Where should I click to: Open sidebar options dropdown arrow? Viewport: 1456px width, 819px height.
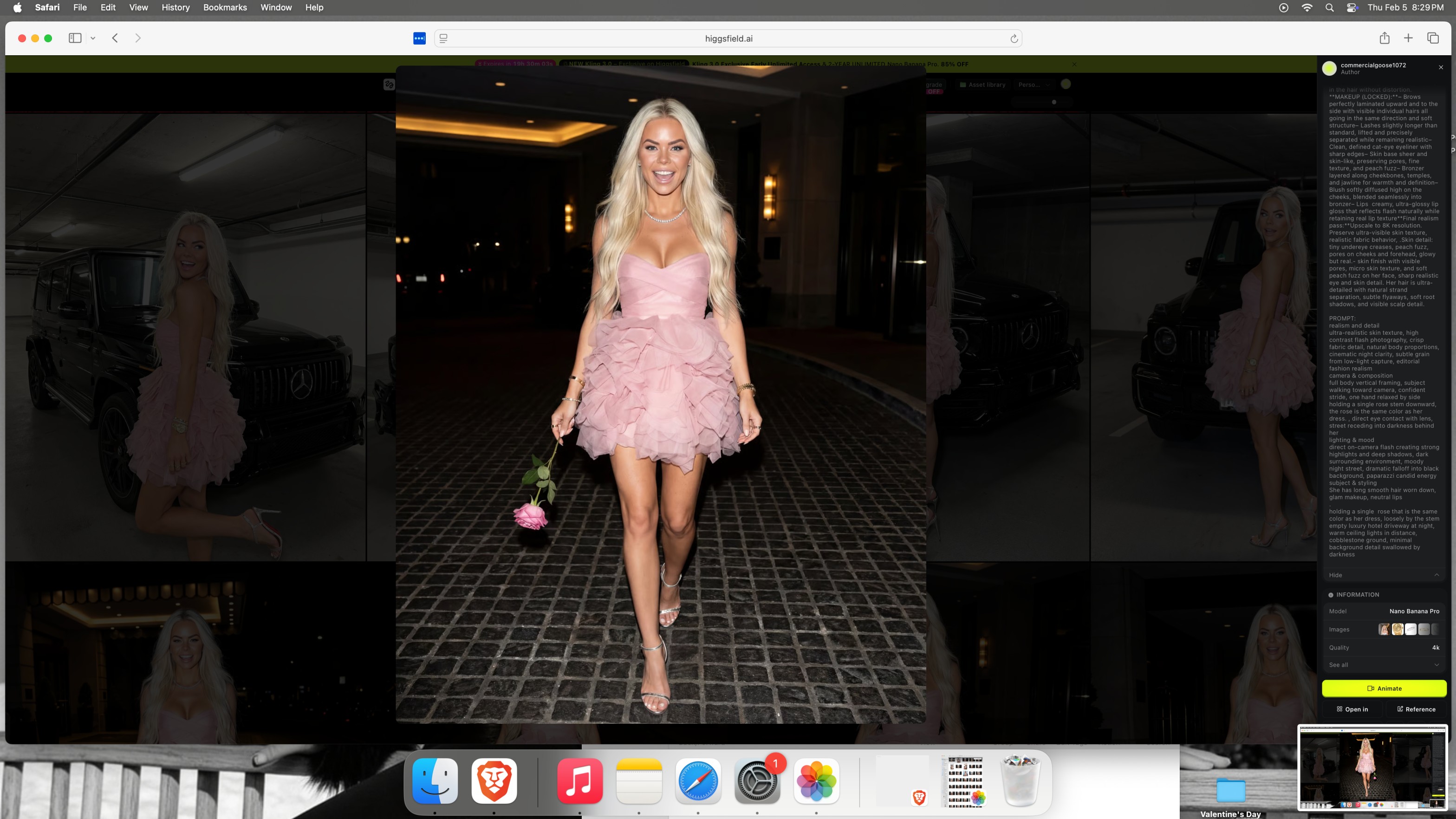click(93, 39)
